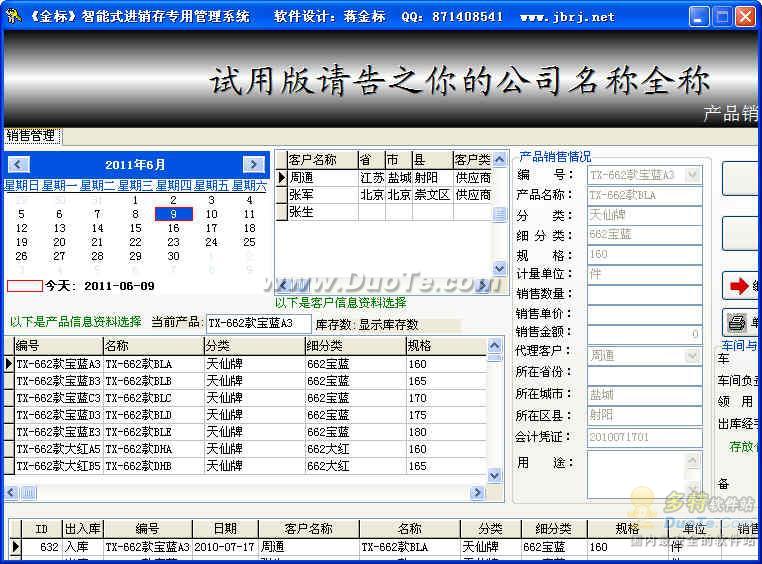Select product row TX-662款大红A5
The width and height of the screenshot is (762, 564).
58,449
